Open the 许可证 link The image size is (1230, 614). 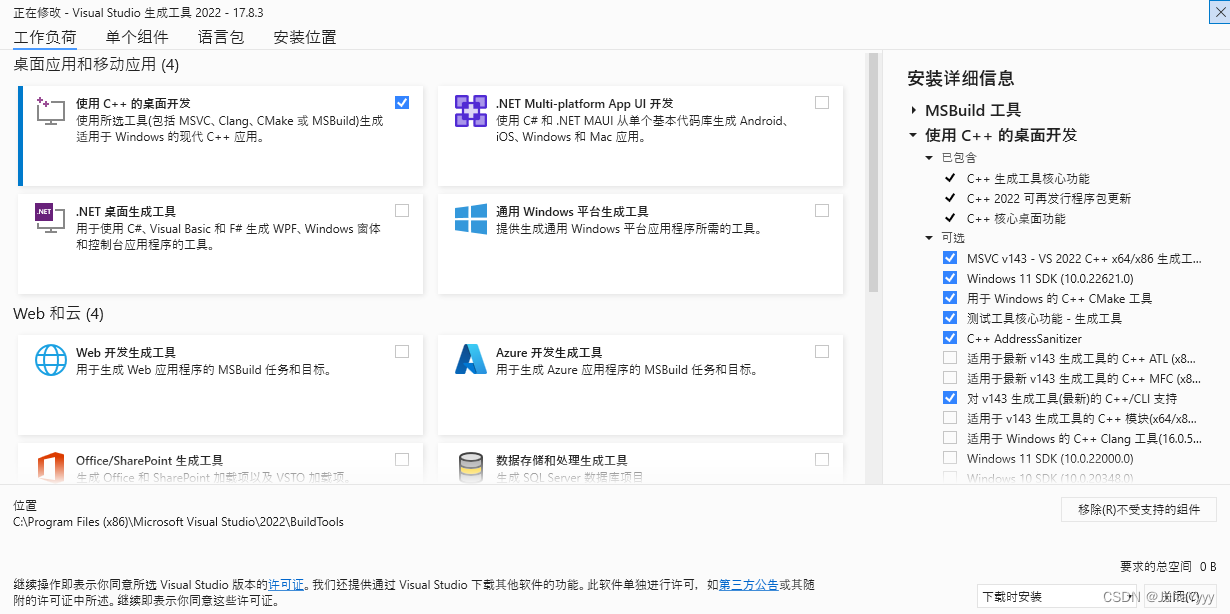coord(286,586)
